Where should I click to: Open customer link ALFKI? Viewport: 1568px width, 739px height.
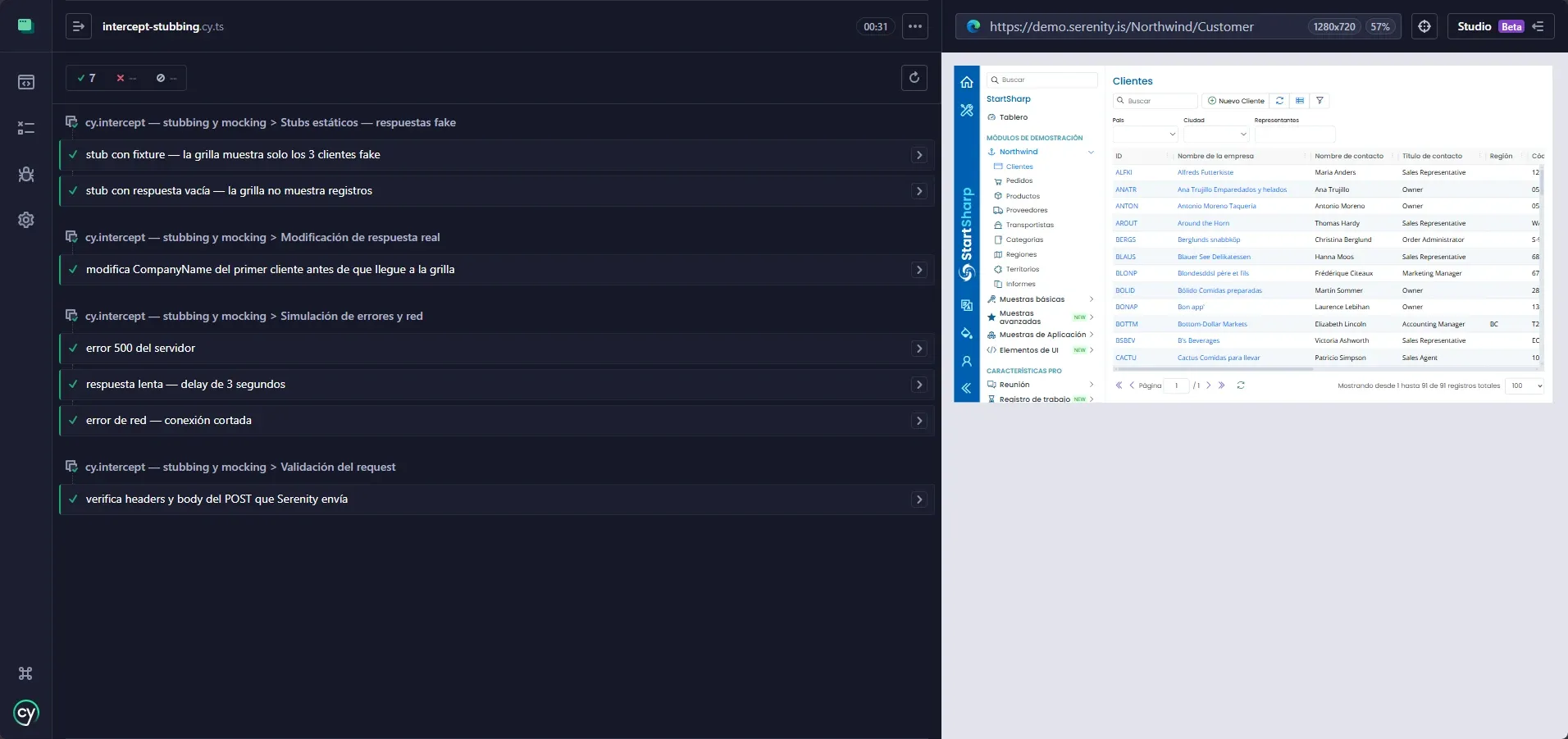pyautogui.click(x=1124, y=172)
